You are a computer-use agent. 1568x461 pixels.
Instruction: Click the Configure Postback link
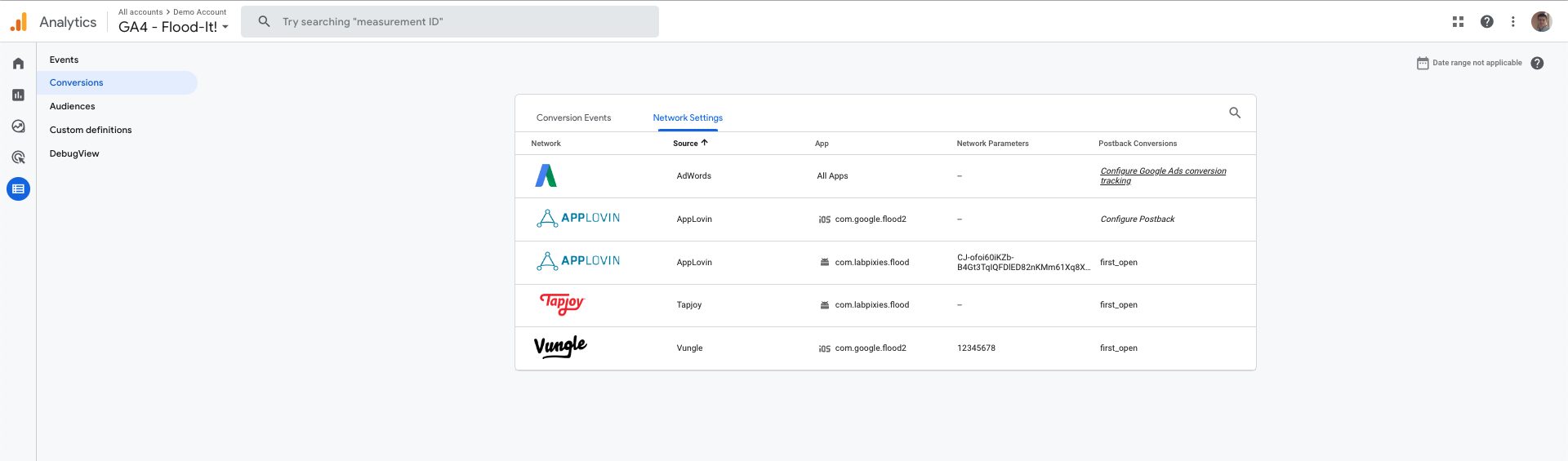1137,219
